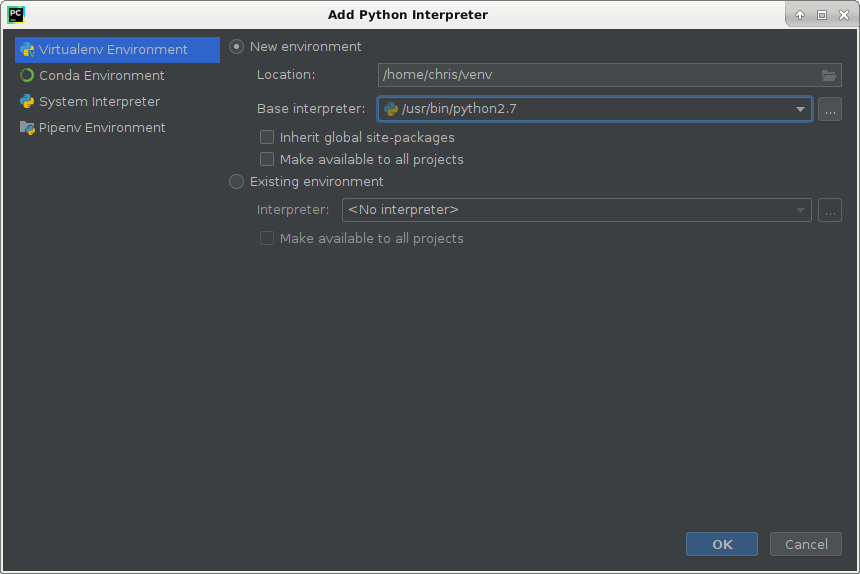Select the Existing environment radio button
The image size is (860, 574).
pyautogui.click(x=236, y=181)
